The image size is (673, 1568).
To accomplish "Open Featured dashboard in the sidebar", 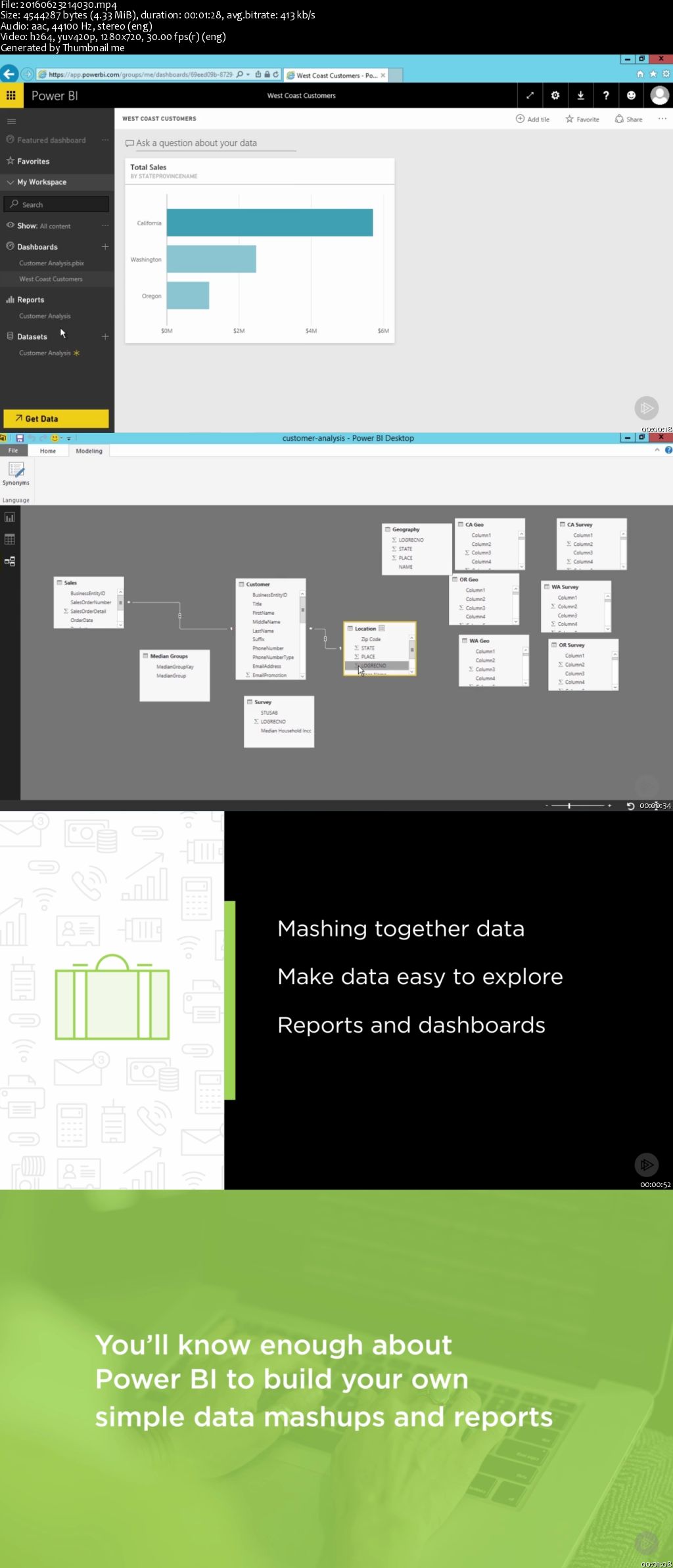I will point(46,140).
